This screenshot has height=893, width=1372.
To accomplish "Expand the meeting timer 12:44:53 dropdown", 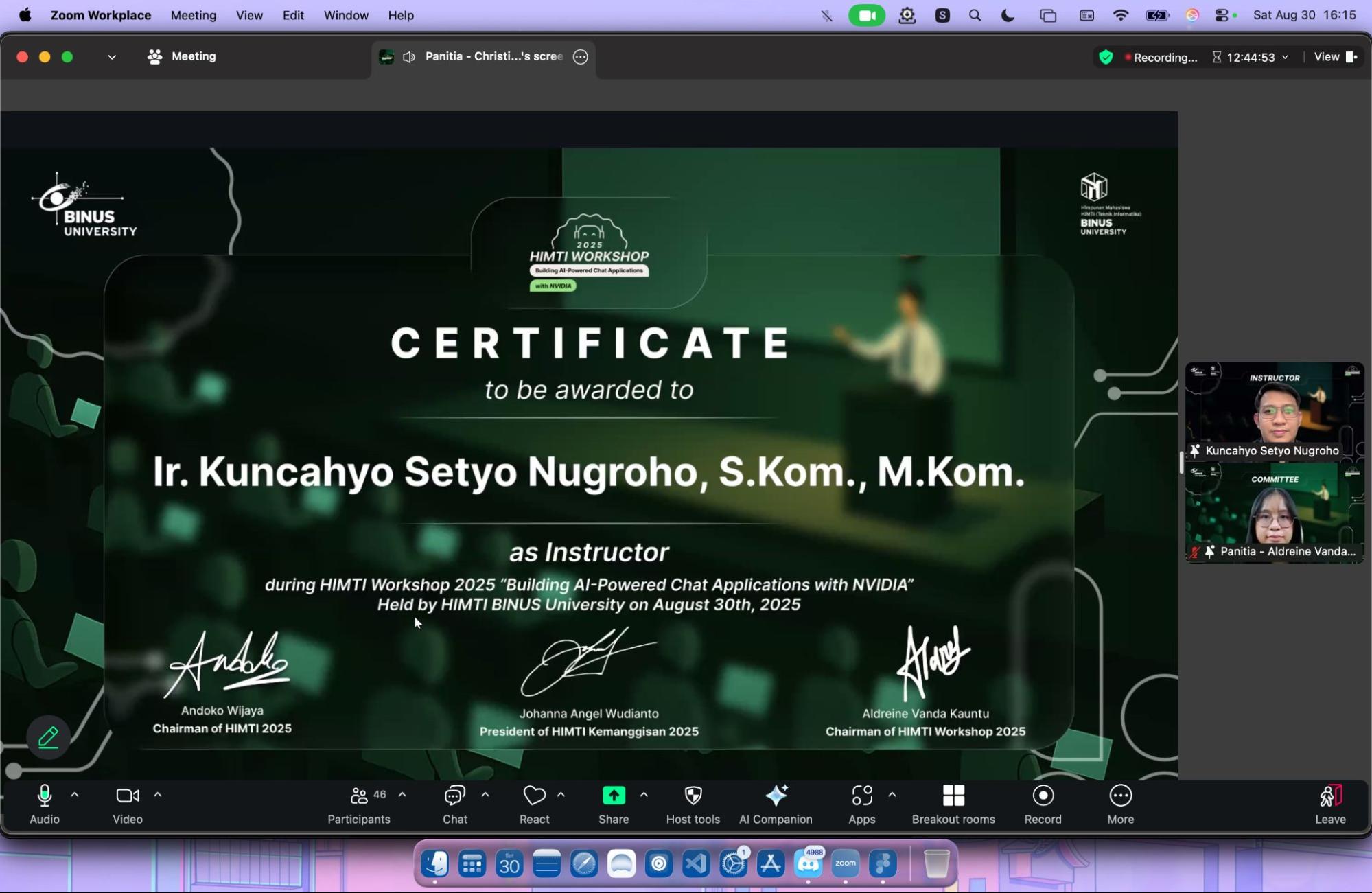I will [x=1286, y=57].
